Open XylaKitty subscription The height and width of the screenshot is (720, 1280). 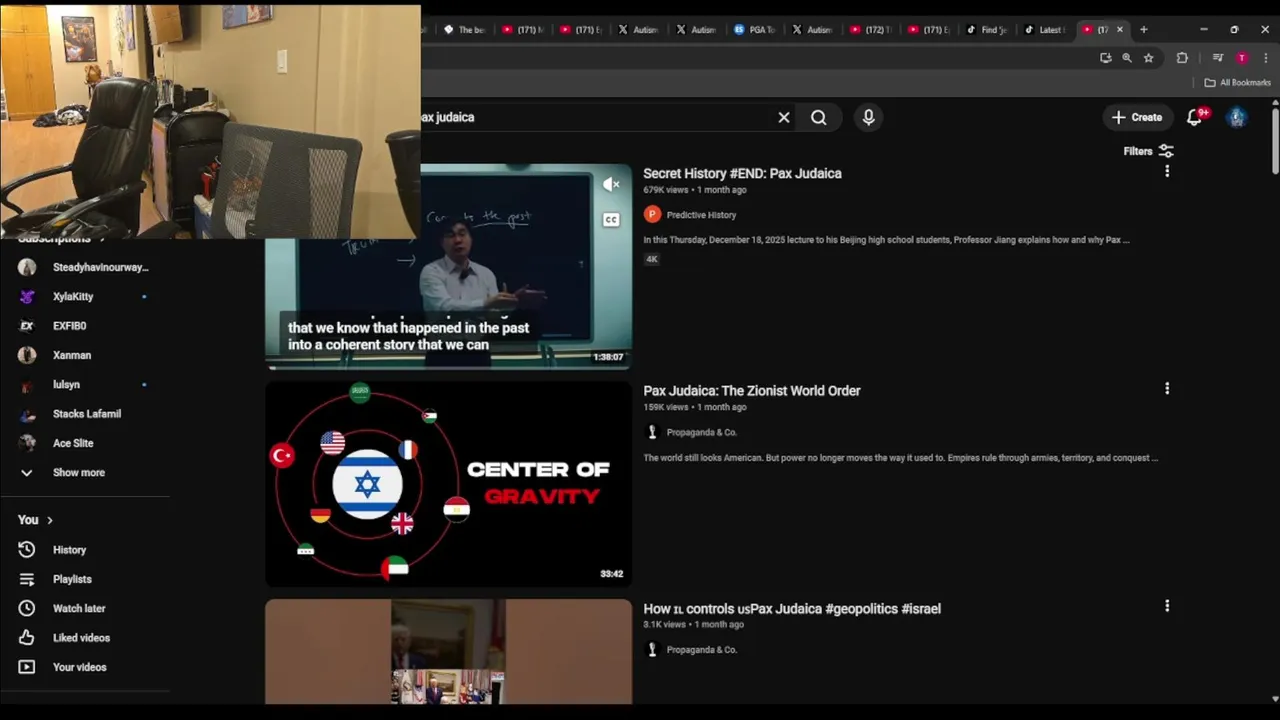point(85,296)
